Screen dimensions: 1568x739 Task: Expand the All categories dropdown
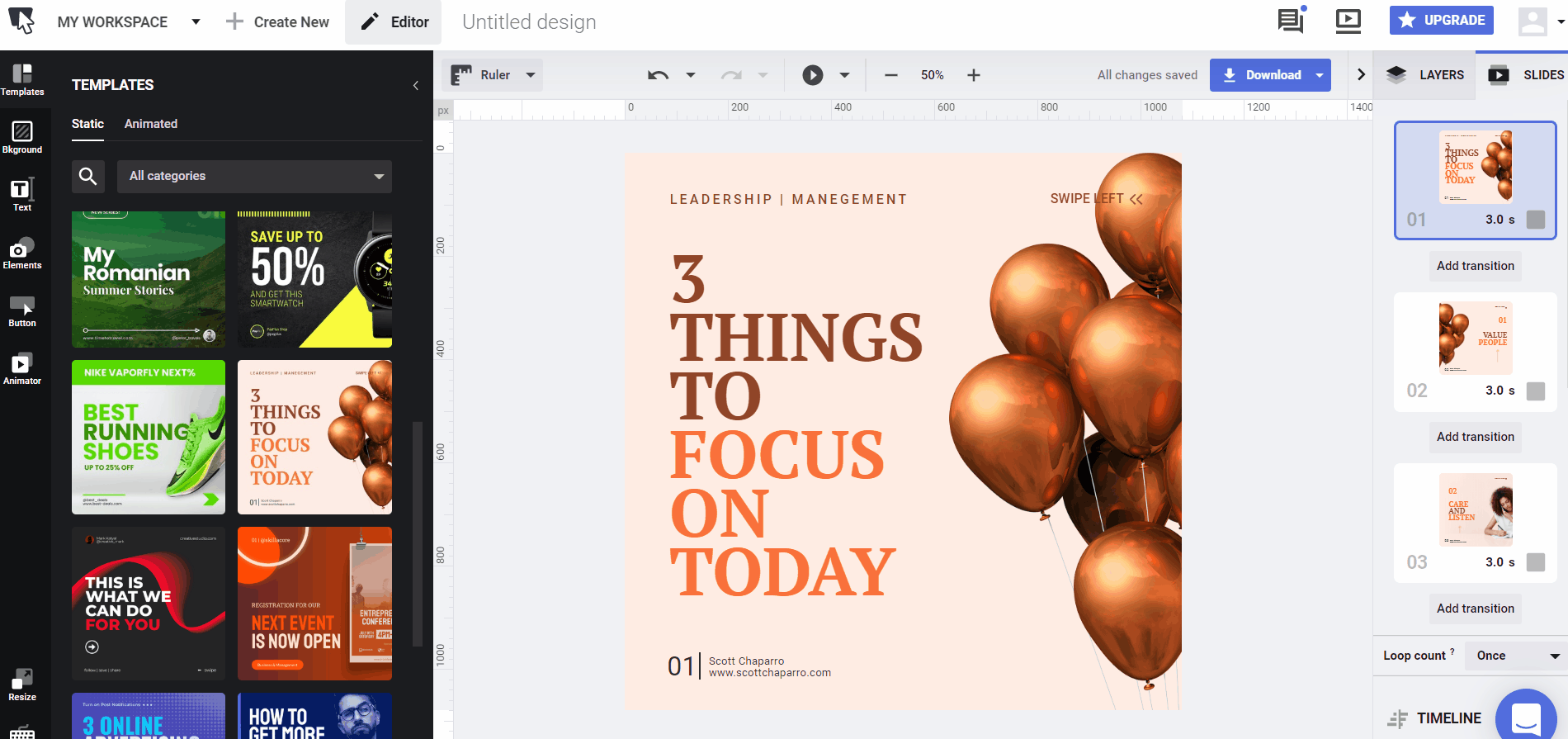coord(254,176)
